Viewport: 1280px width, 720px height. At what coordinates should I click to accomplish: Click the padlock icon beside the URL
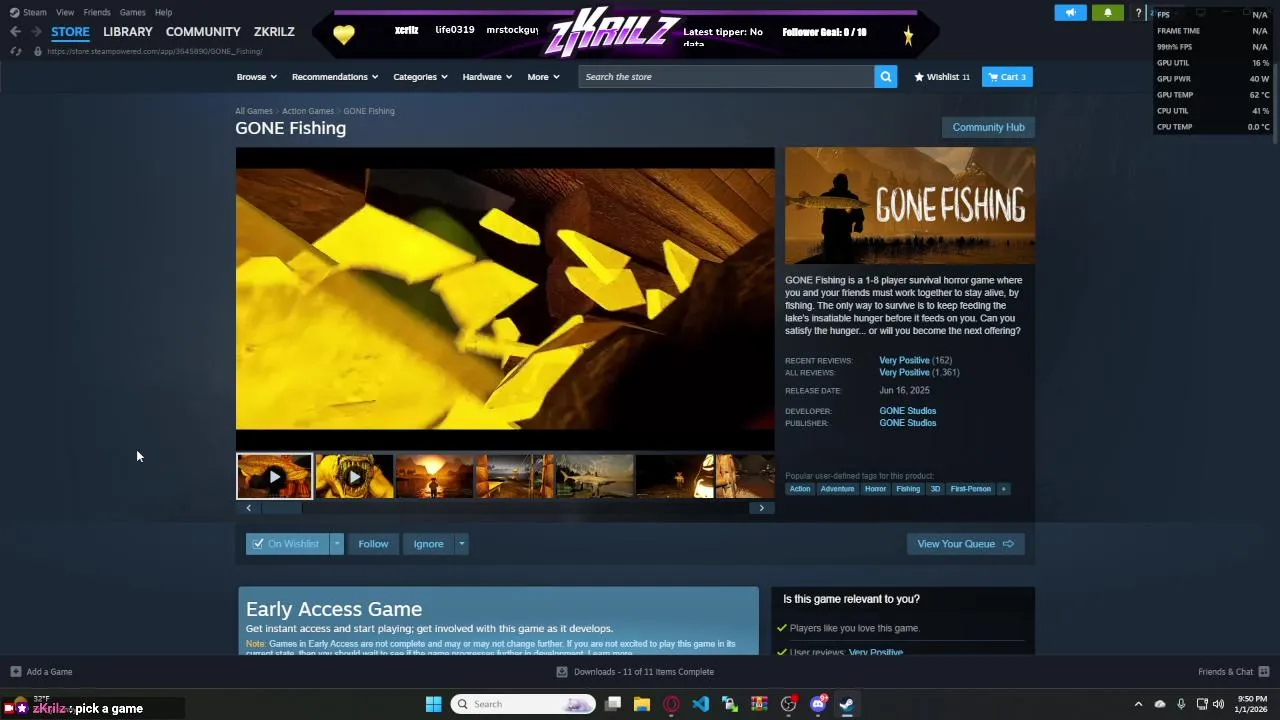tap(38, 51)
